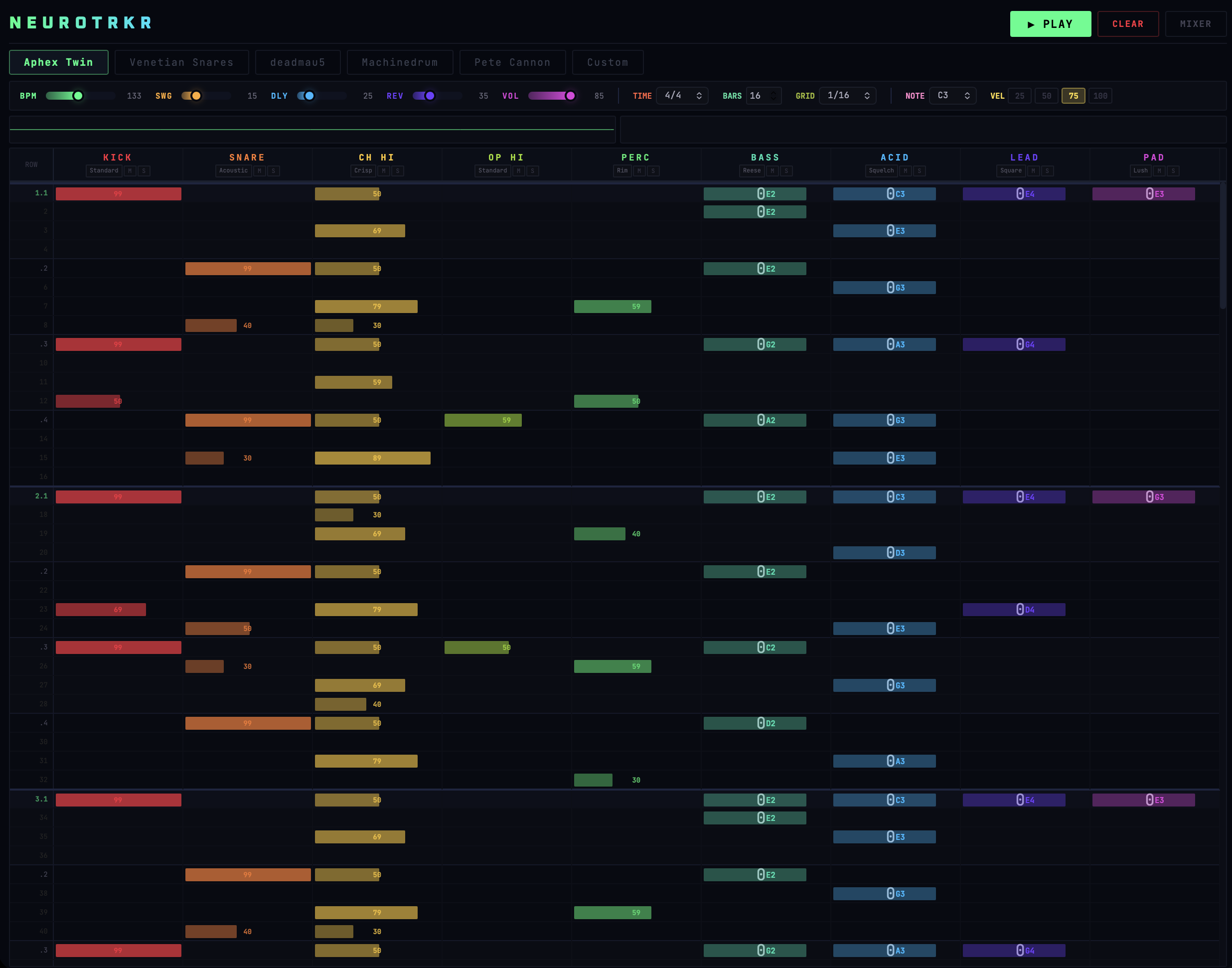The width and height of the screenshot is (1232, 968).
Task: Click the REV slider handle
Action: coord(430,96)
